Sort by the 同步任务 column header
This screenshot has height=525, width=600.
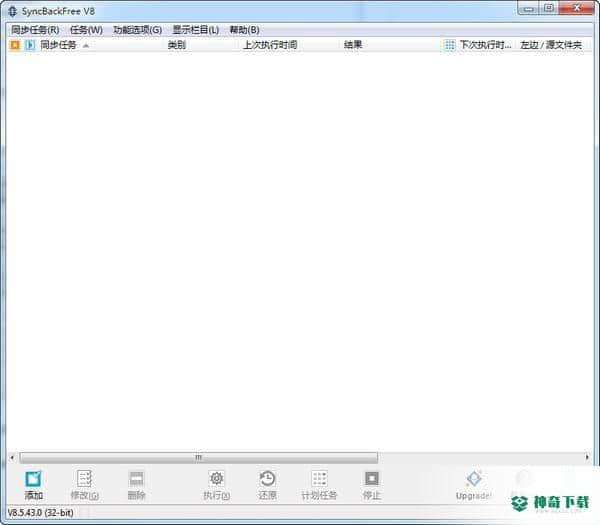tap(58, 45)
